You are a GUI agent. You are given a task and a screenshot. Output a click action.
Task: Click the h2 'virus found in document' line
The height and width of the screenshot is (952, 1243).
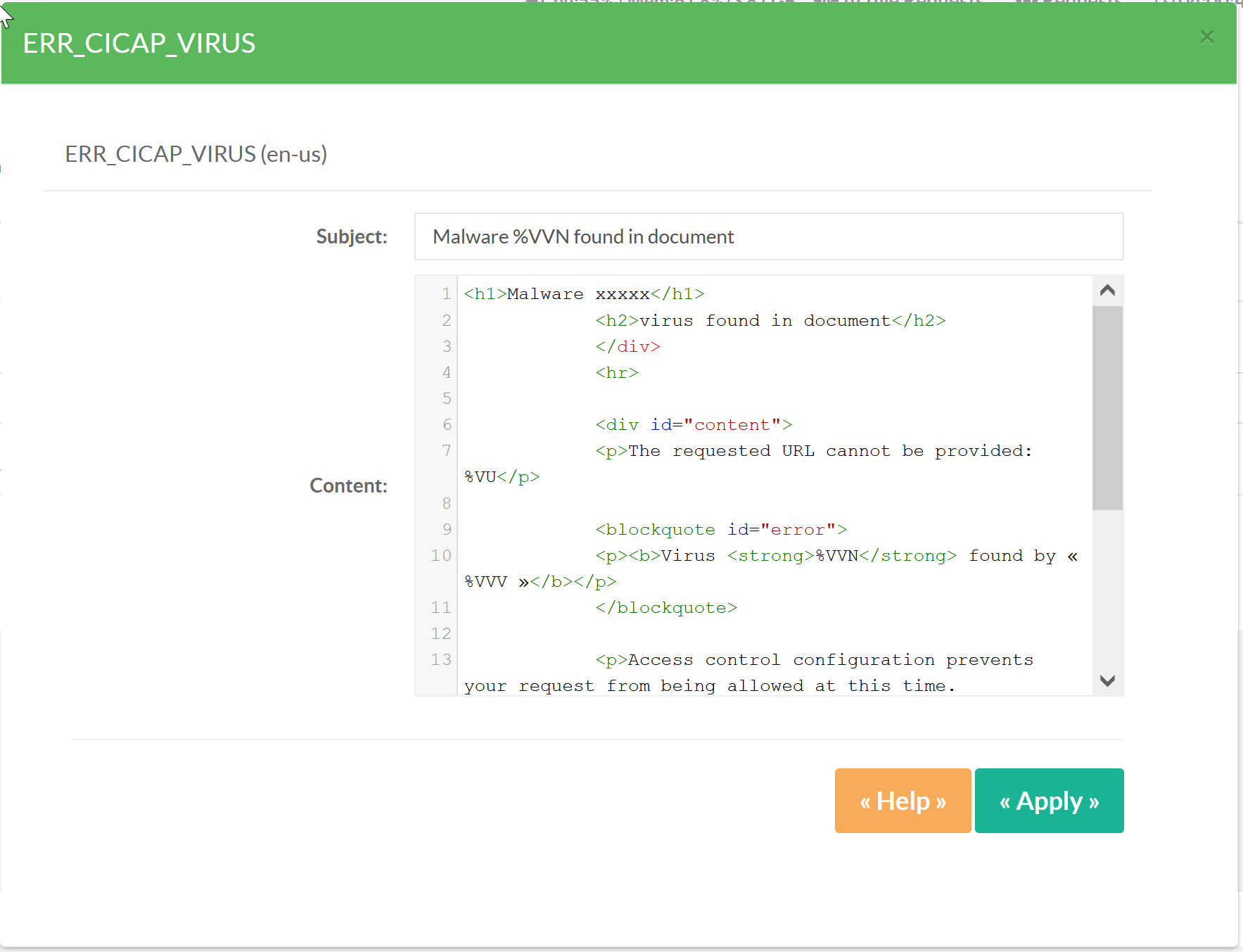770,321
